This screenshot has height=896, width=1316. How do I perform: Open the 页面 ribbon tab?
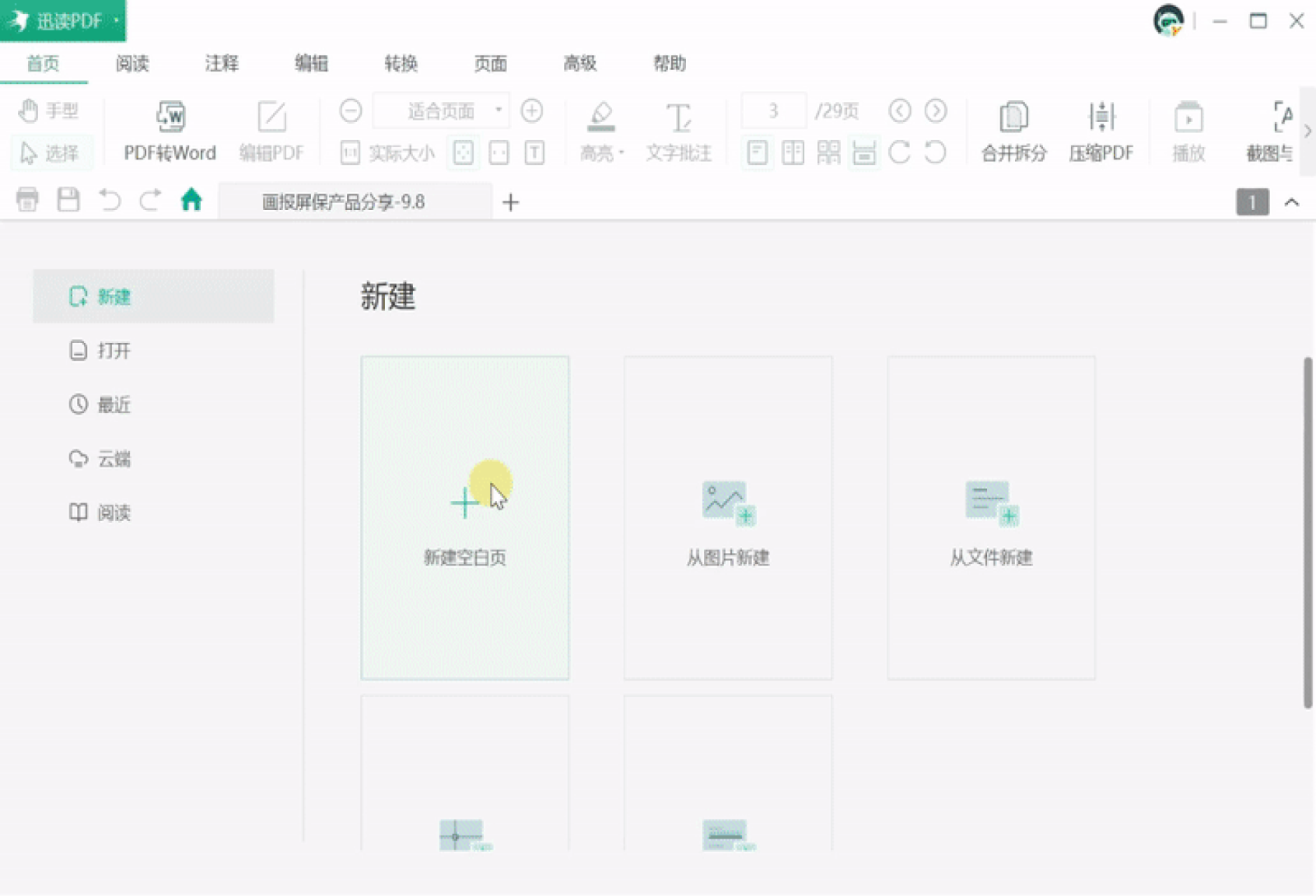[491, 64]
